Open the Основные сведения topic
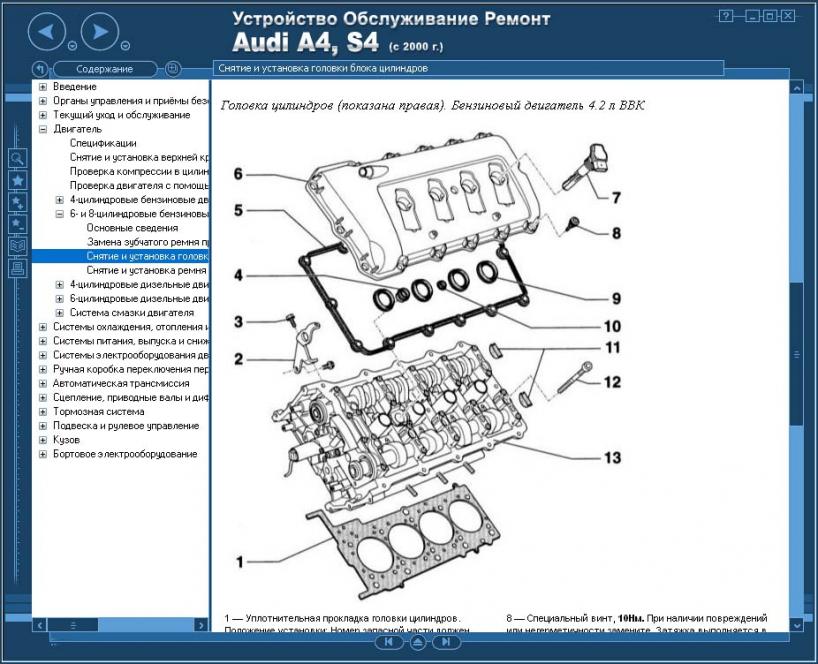Image resolution: width=818 pixels, height=664 pixels. coord(132,228)
